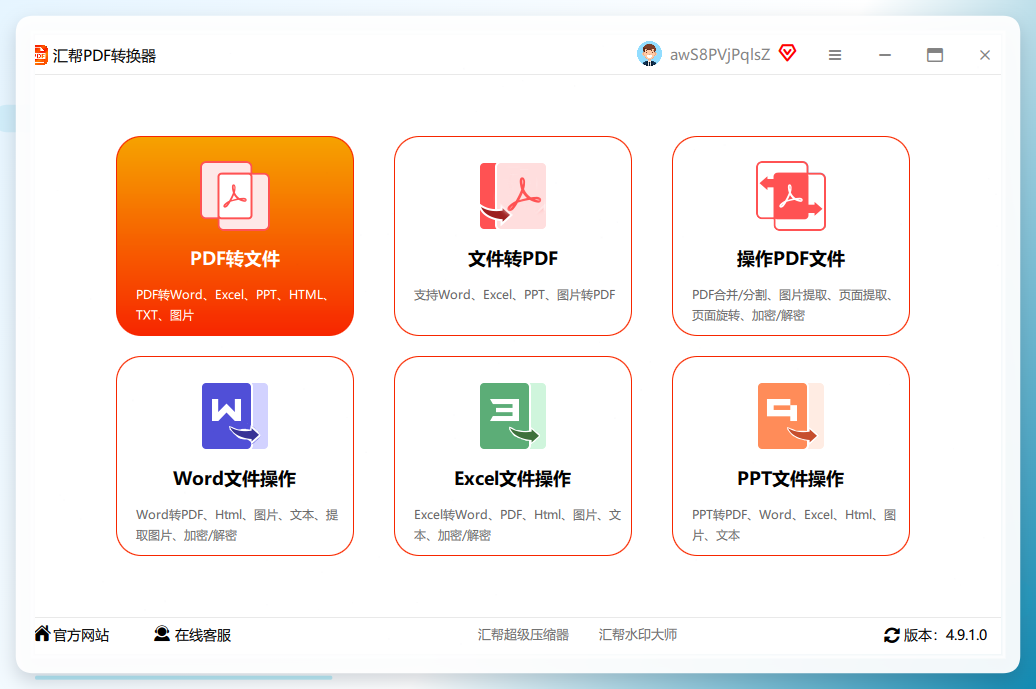Image resolution: width=1036 pixels, height=689 pixels.
Task: Open the Word文件操作 icon
Action: coord(235,416)
